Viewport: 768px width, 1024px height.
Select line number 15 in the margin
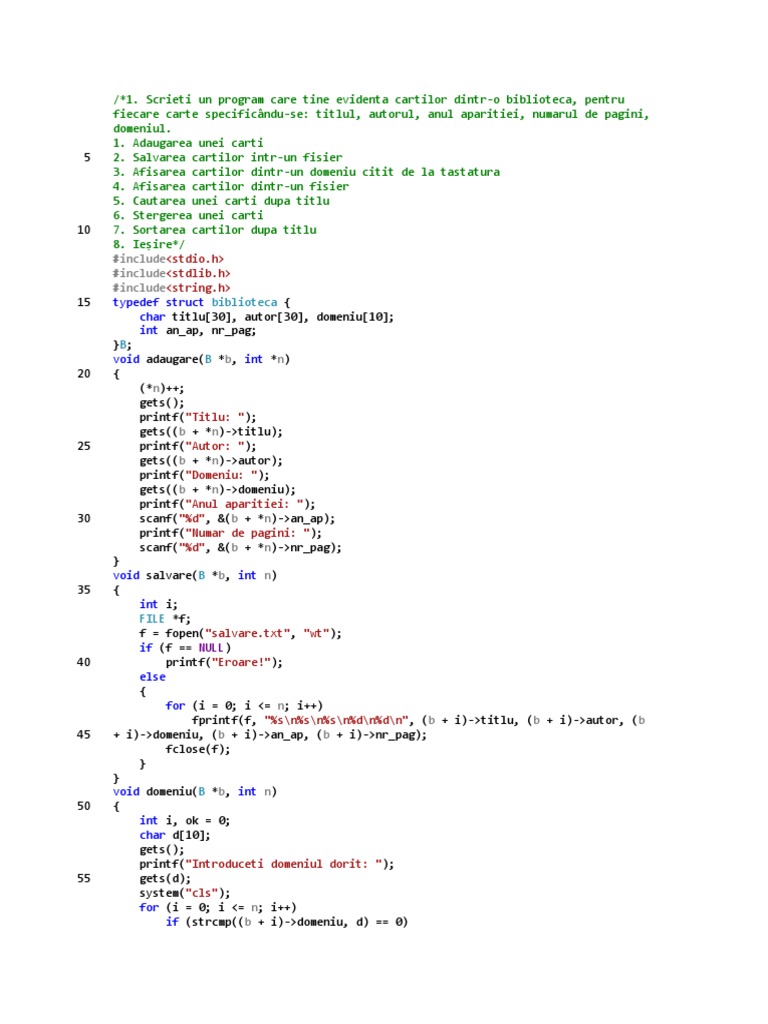coord(84,302)
